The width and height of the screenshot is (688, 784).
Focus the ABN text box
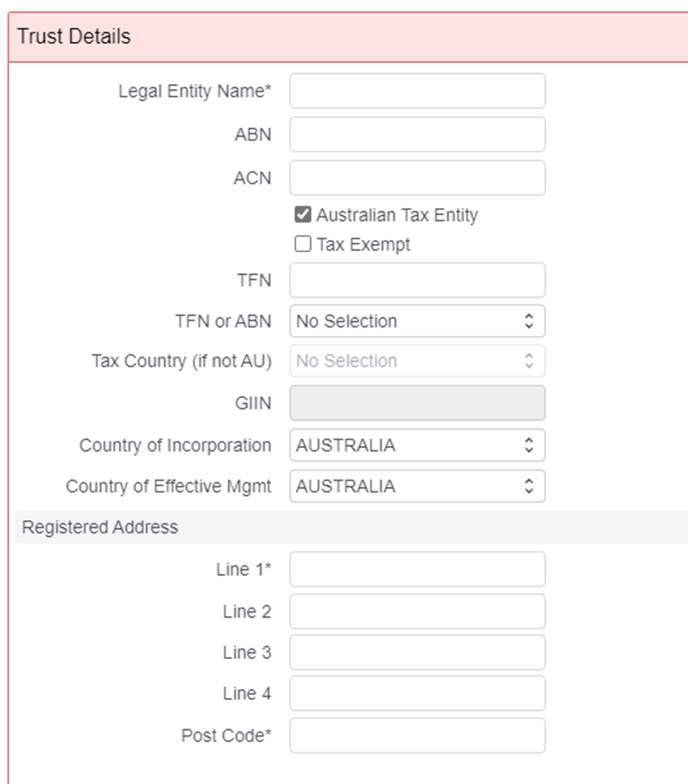(418, 134)
